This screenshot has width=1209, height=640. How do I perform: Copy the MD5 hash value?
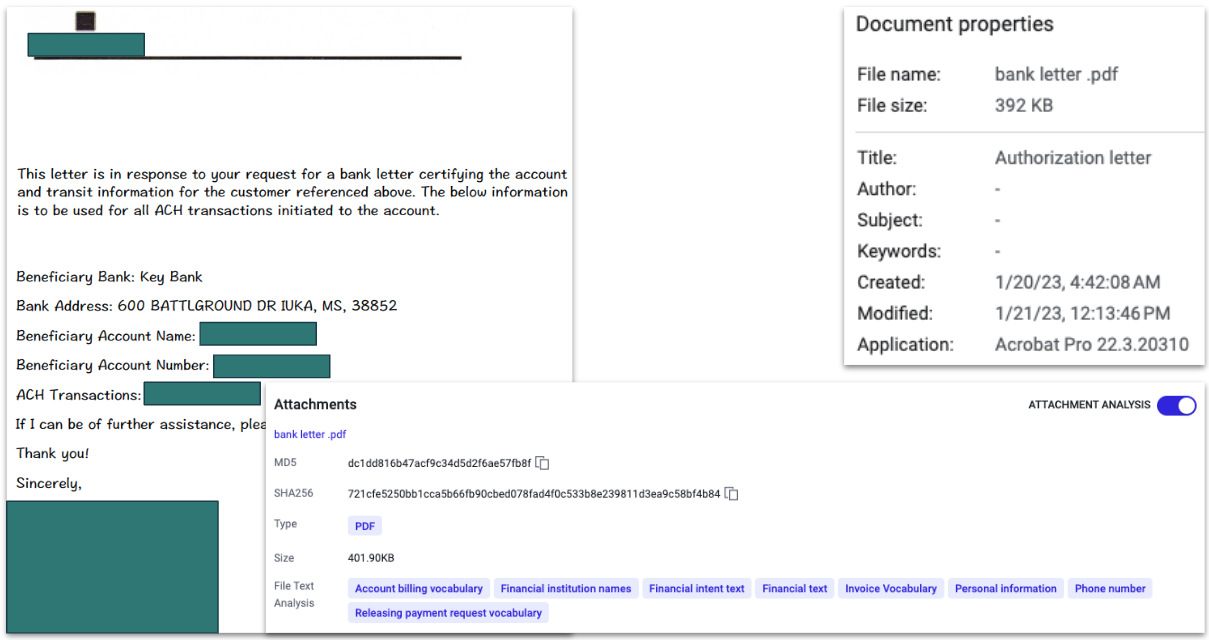[x=542, y=463]
